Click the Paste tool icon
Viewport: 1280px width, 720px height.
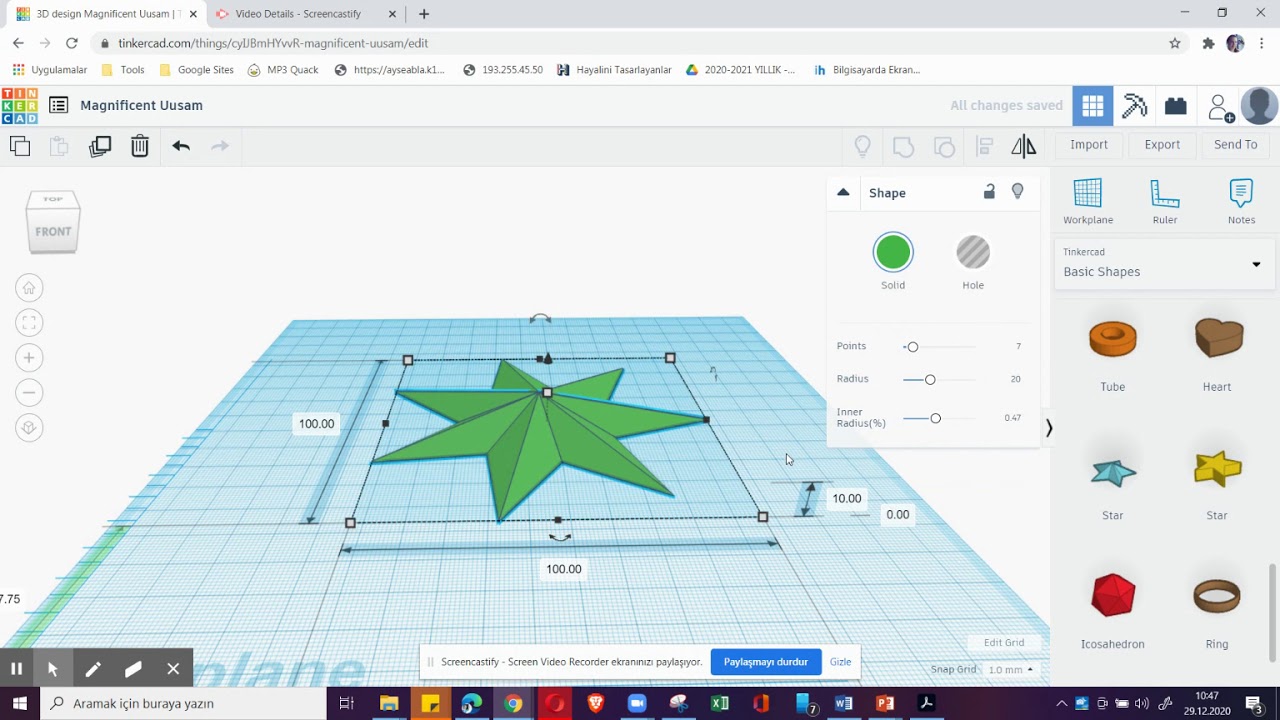coord(59,146)
